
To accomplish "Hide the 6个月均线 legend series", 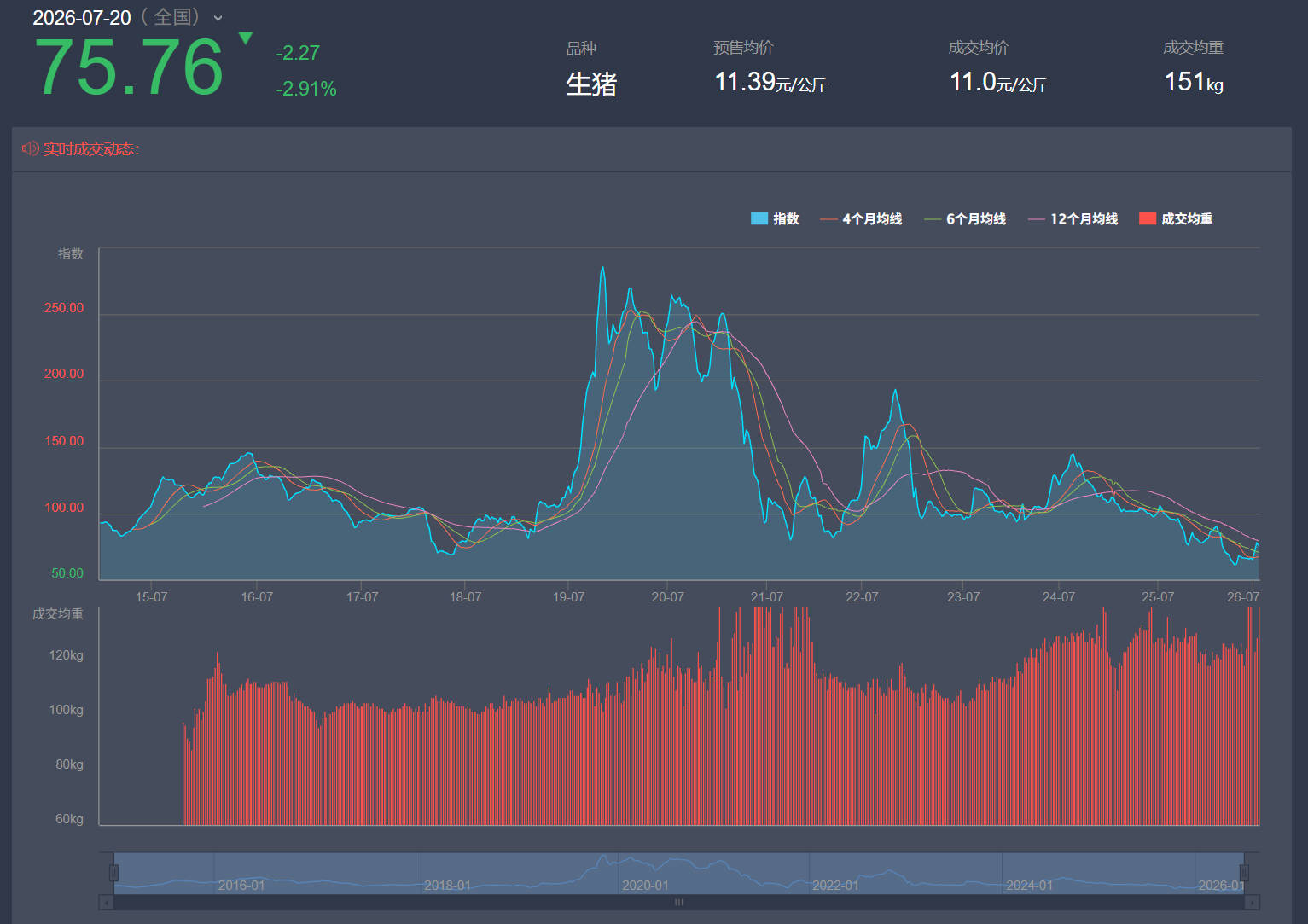I will tap(965, 218).
